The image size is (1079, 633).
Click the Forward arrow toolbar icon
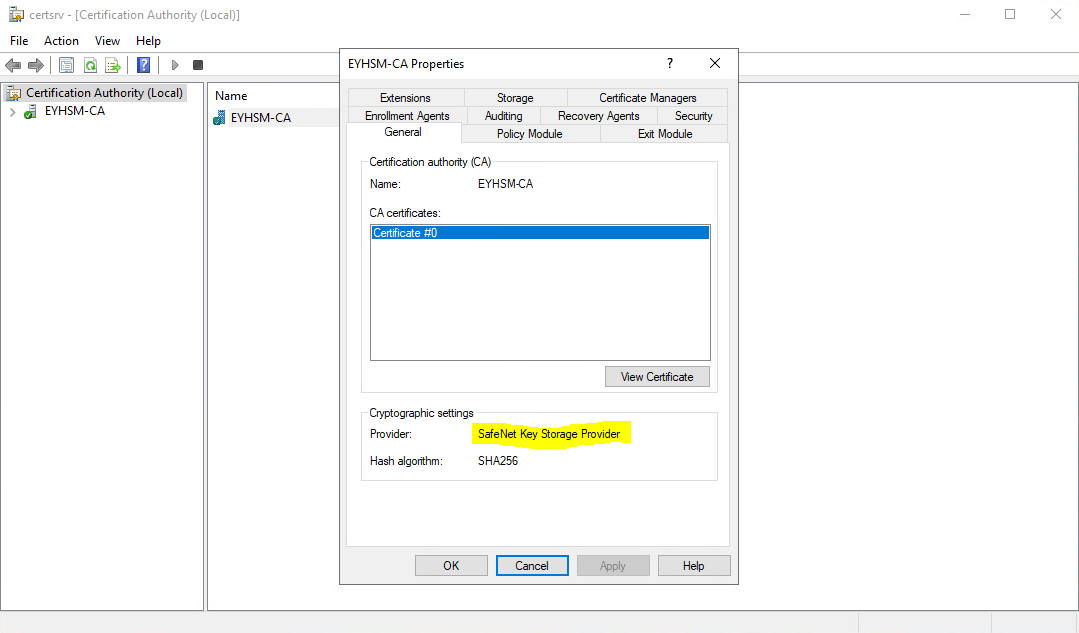pos(36,65)
